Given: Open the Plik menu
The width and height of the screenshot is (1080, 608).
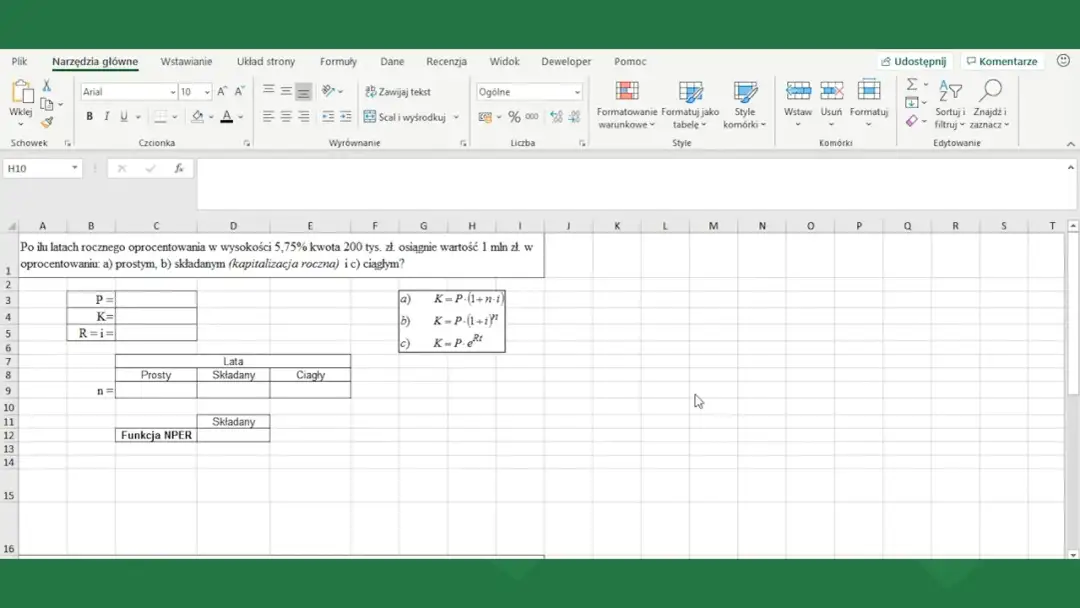Looking at the screenshot, I should pos(19,61).
